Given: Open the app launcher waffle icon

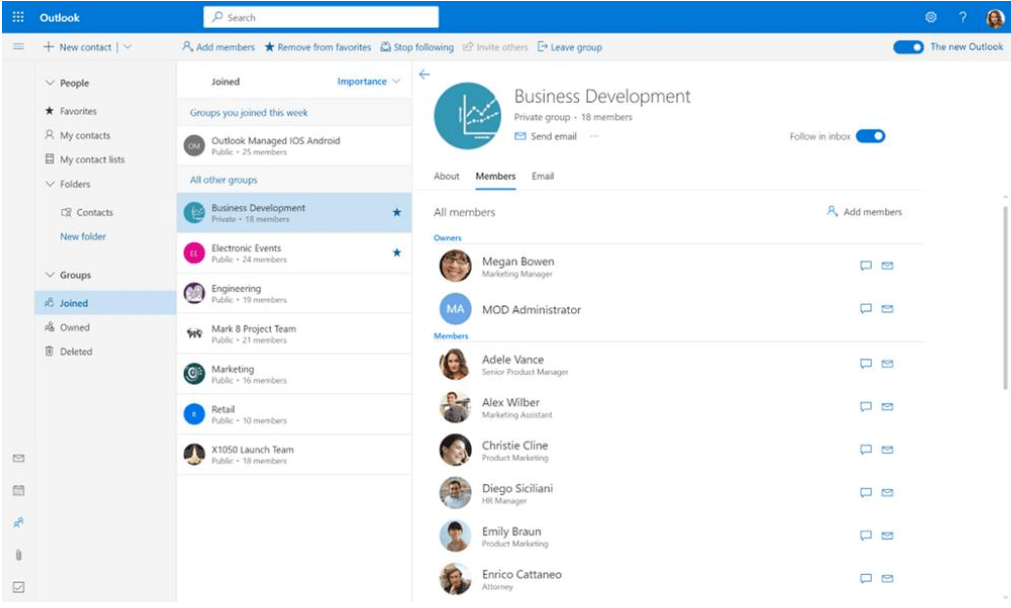Looking at the screenshot, I should pos(18,17).
